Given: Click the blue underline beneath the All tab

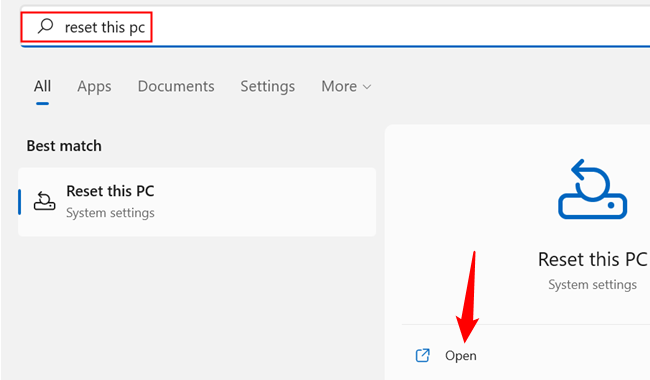Looking at the screenshot, I should pos(42,103).
